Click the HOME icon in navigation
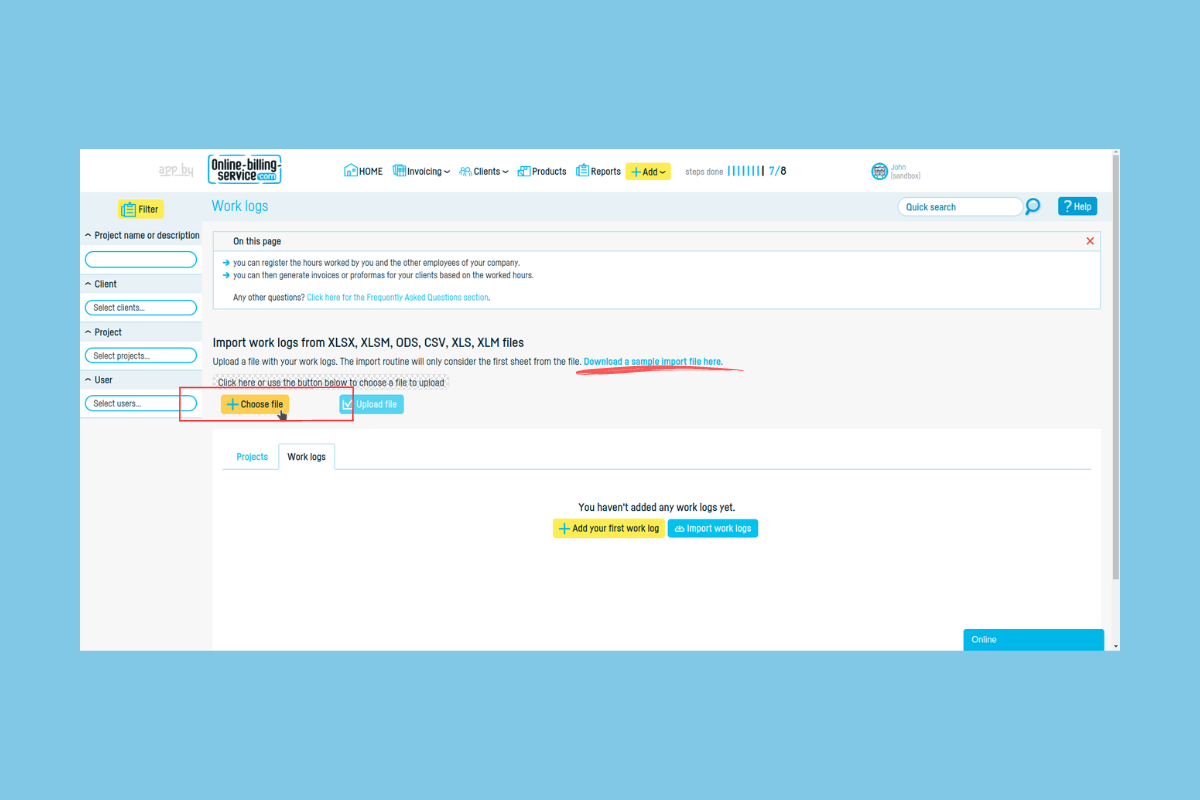The width and height of the screenshot is (1200, 800). [x=351, y=171]
